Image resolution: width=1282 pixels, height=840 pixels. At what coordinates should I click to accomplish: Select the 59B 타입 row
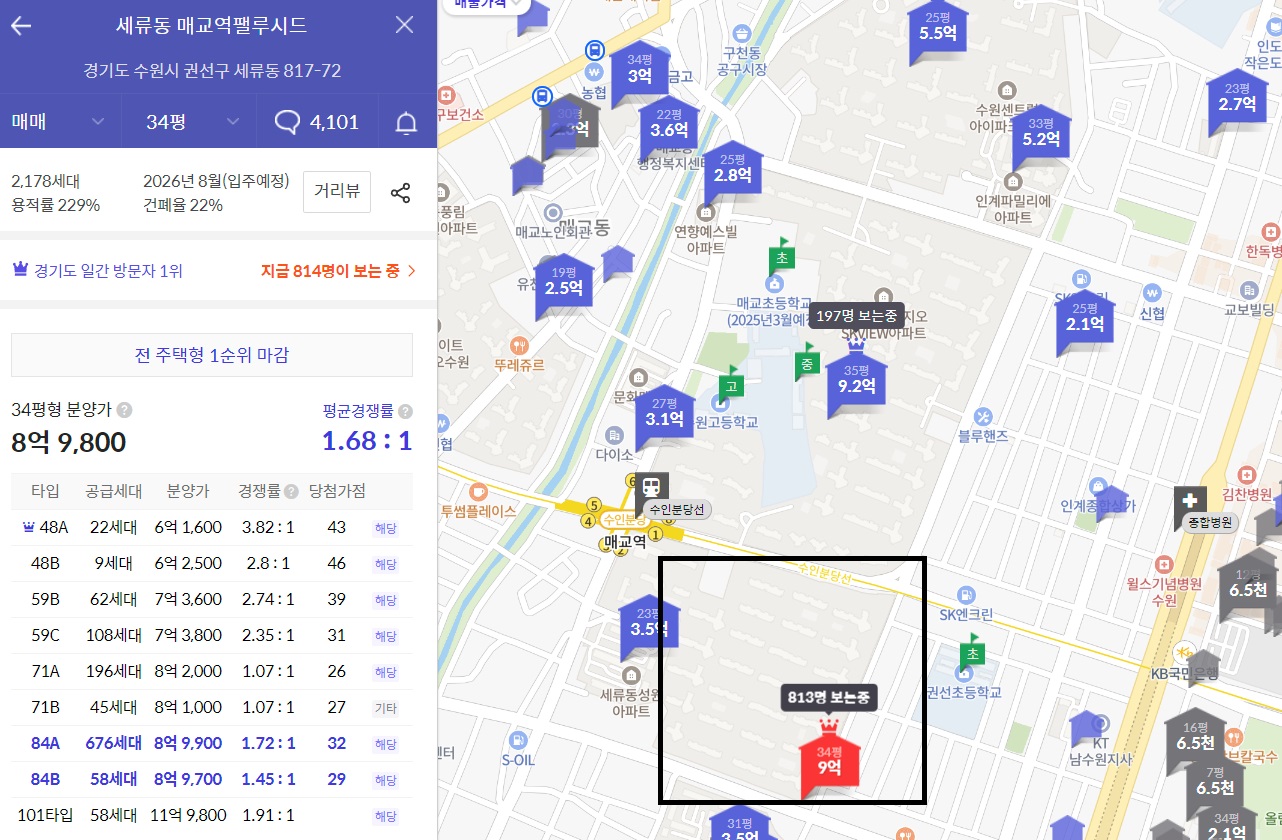click(212, 599)
